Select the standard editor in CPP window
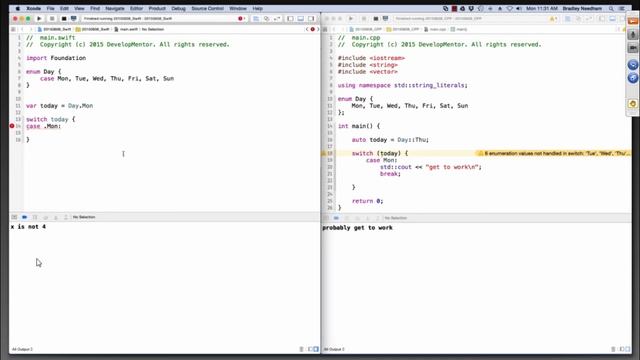This screenshot has width=640, height=360. [568, 19]
